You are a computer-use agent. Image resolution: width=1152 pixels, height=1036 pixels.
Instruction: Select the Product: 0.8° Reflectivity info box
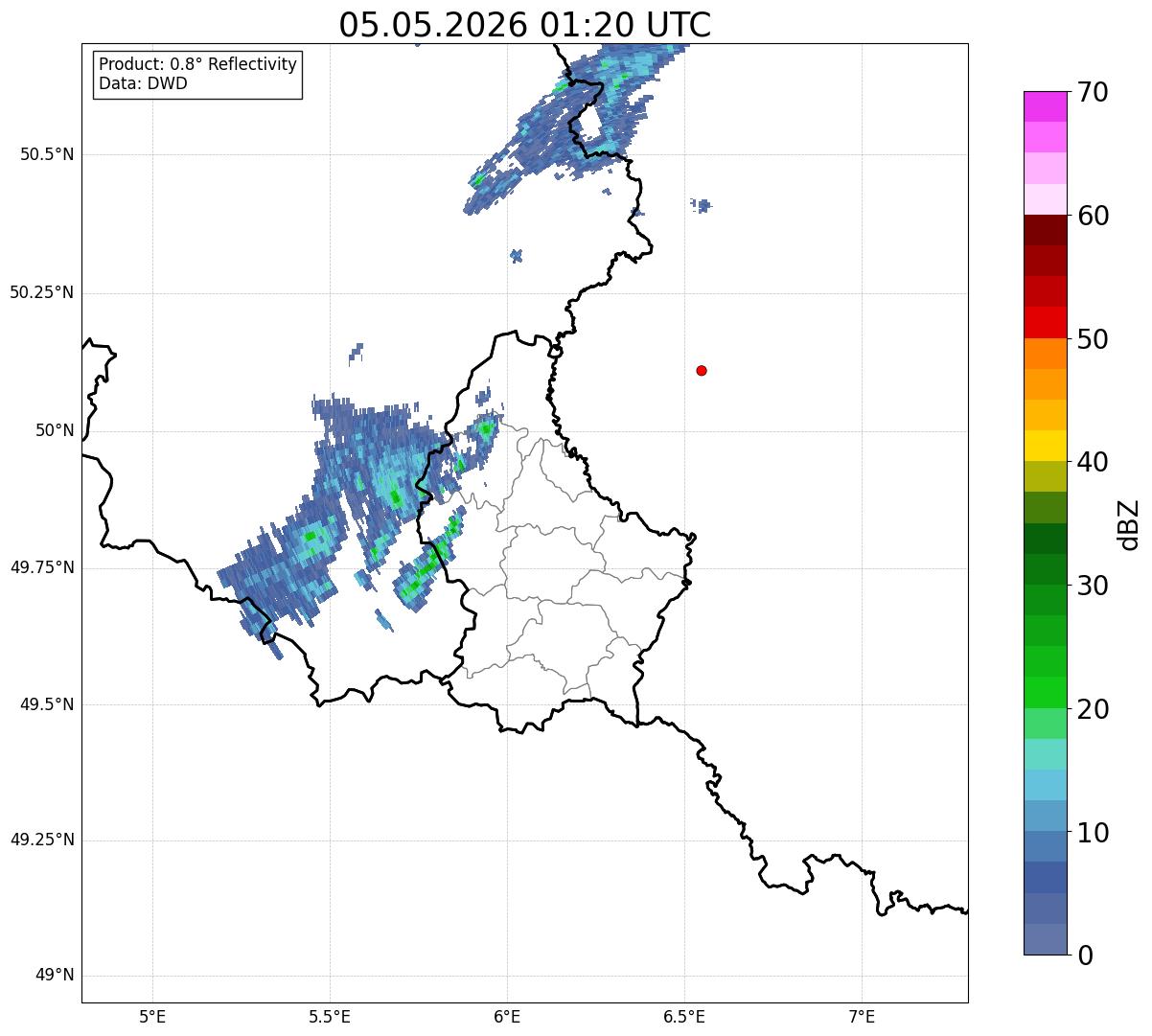(x=198, y=74)
